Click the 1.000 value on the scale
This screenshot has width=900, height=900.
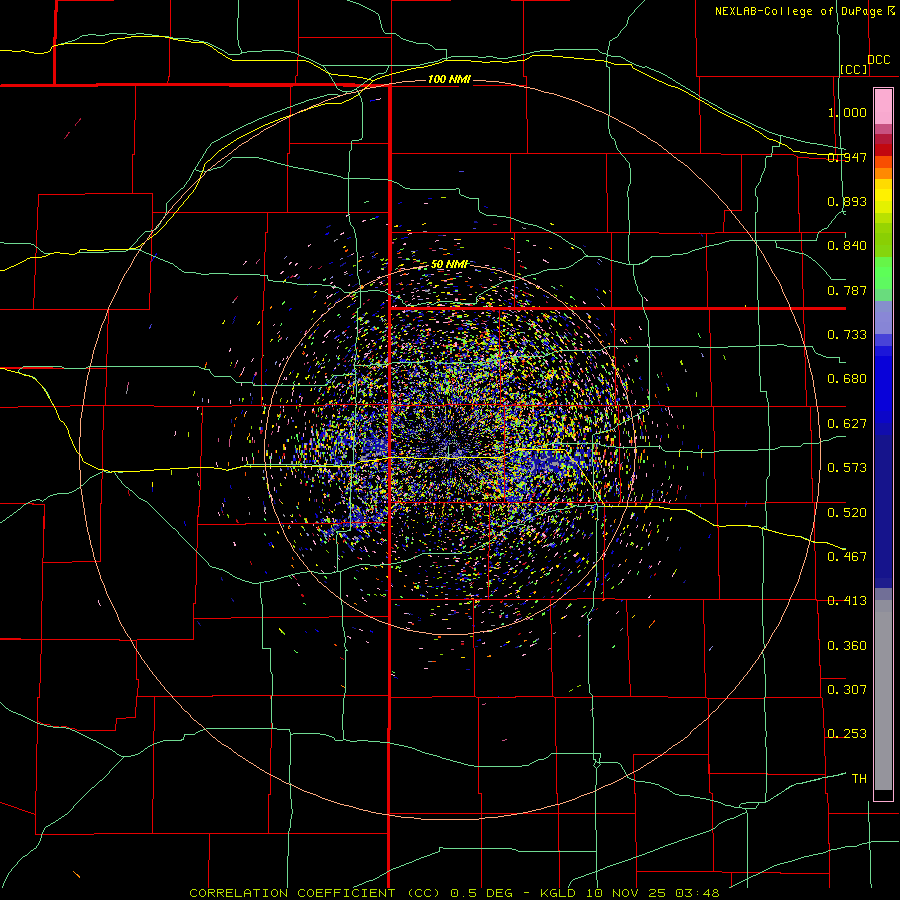[847, 112]
